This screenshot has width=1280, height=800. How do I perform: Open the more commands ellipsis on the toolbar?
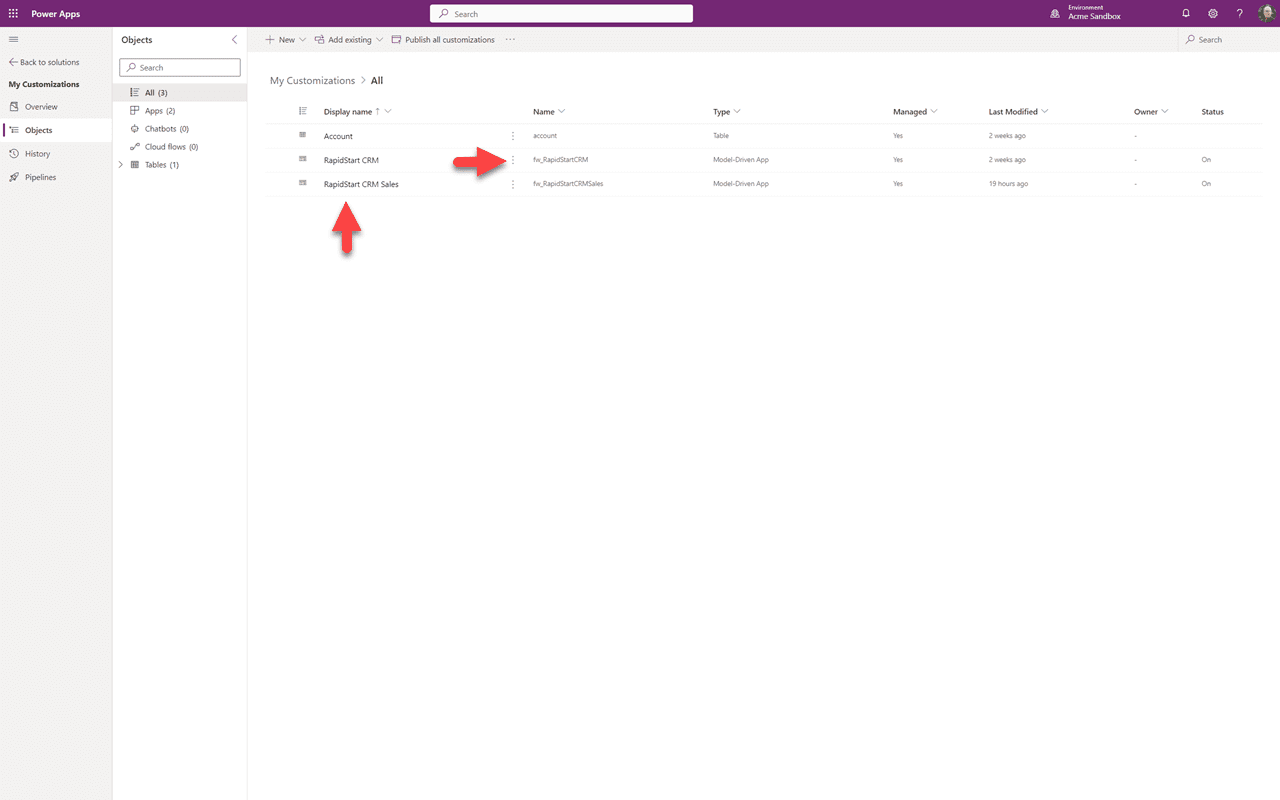510,39
